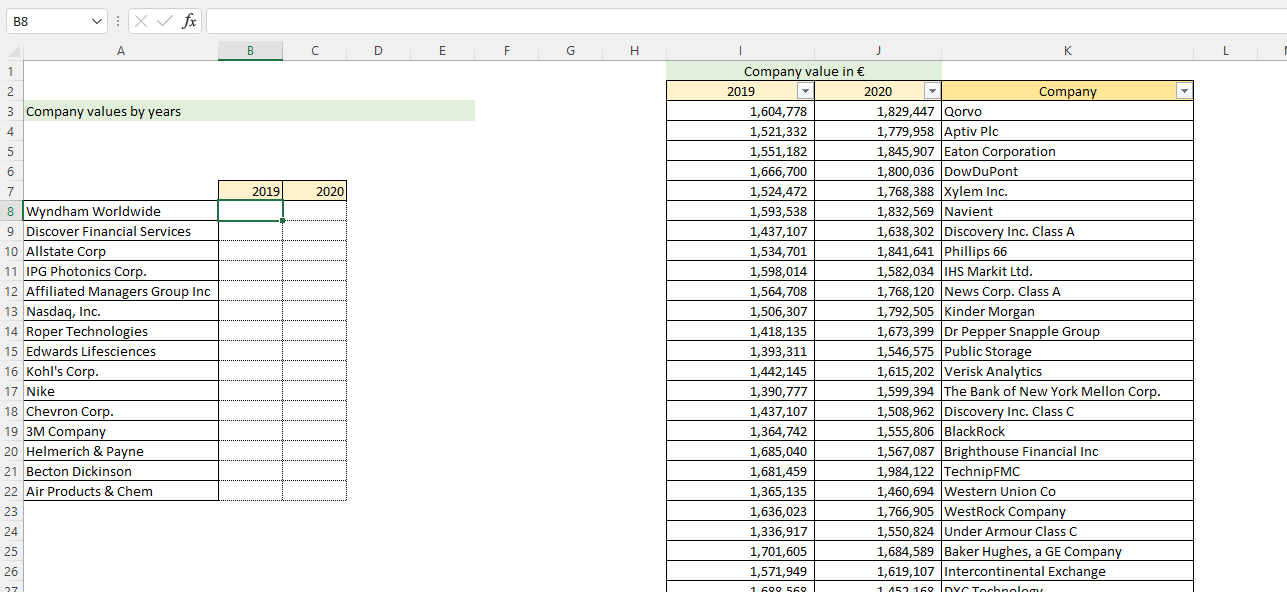The height and width of the screenshot is (592, 1287).
Task: Click the 'Company value in €' header cell
Action: point(804,71)
